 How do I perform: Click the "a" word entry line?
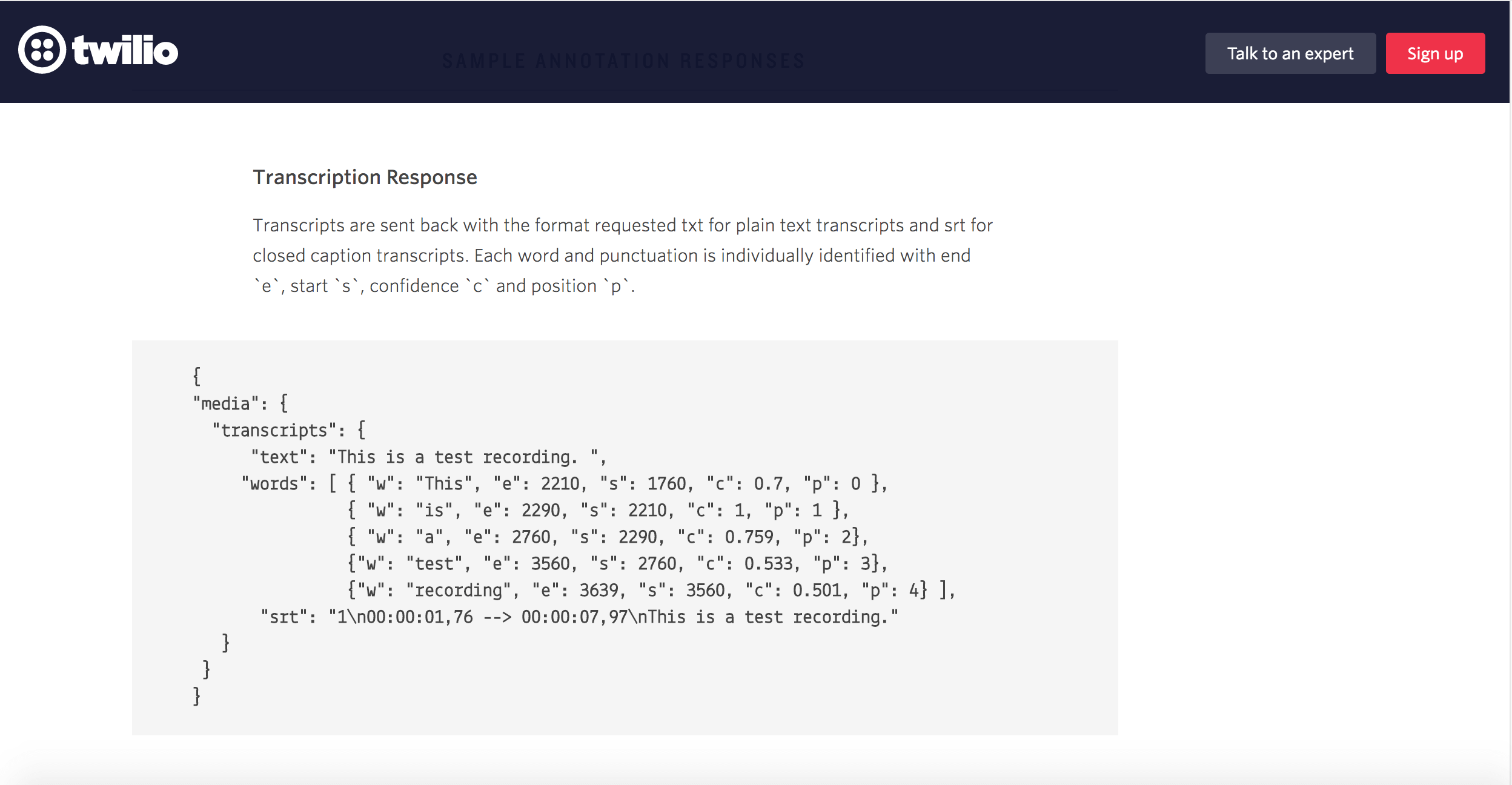point(608,537)
